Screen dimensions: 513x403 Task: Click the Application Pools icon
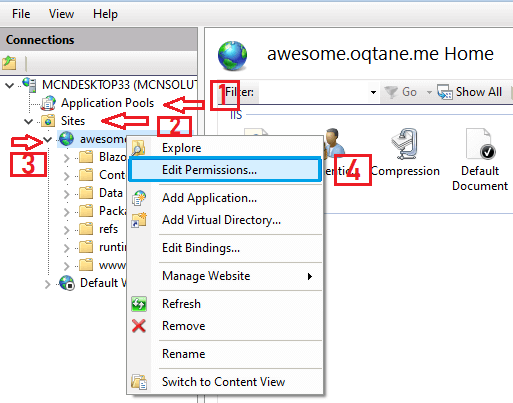48,103
